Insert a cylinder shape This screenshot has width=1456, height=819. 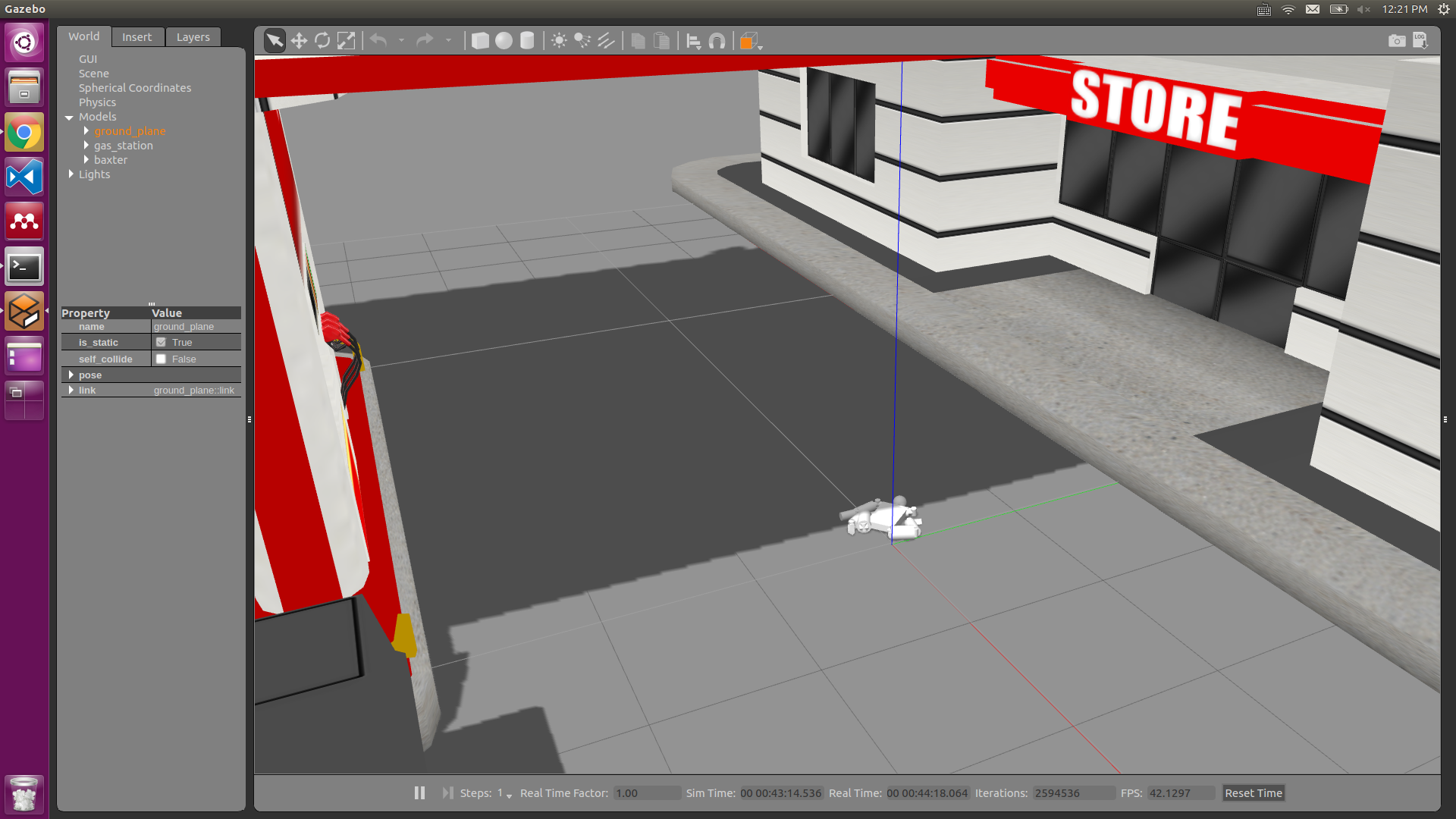527,41
